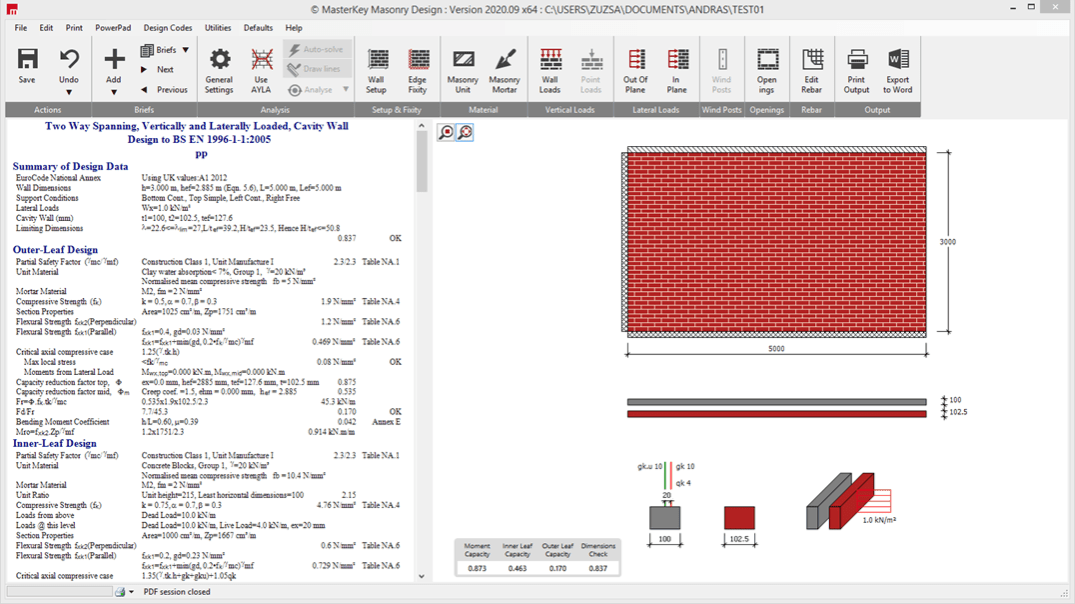Click the Outer-Leaf Design heading

click(x=55, y=250)
